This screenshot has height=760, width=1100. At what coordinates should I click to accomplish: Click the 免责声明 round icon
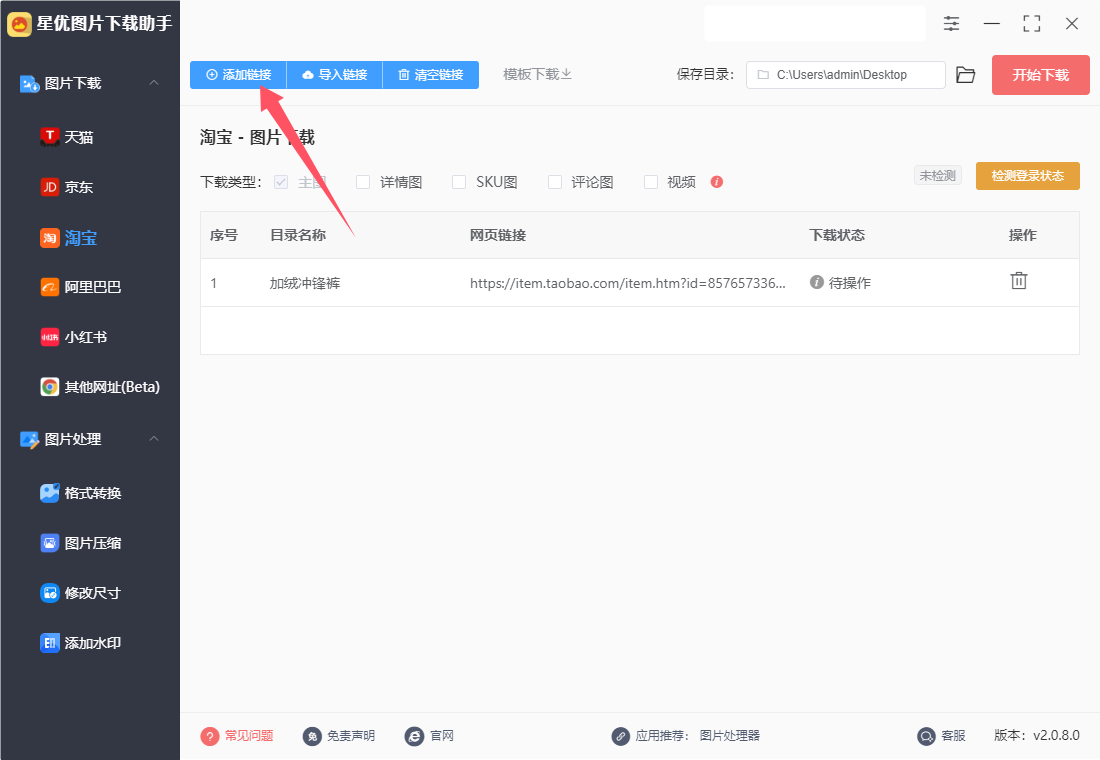point(311,735)
